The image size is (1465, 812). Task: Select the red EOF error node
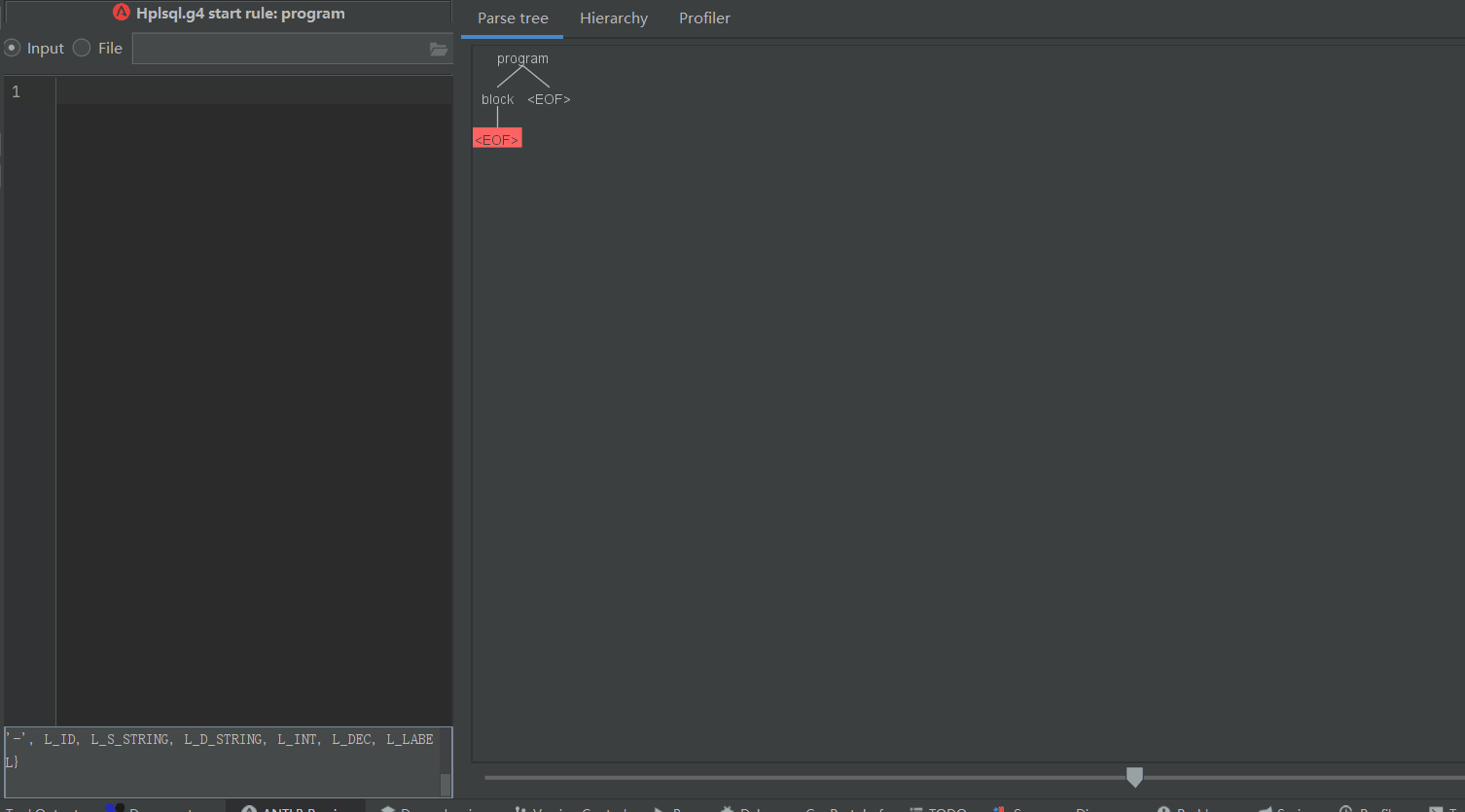[497, 138]
